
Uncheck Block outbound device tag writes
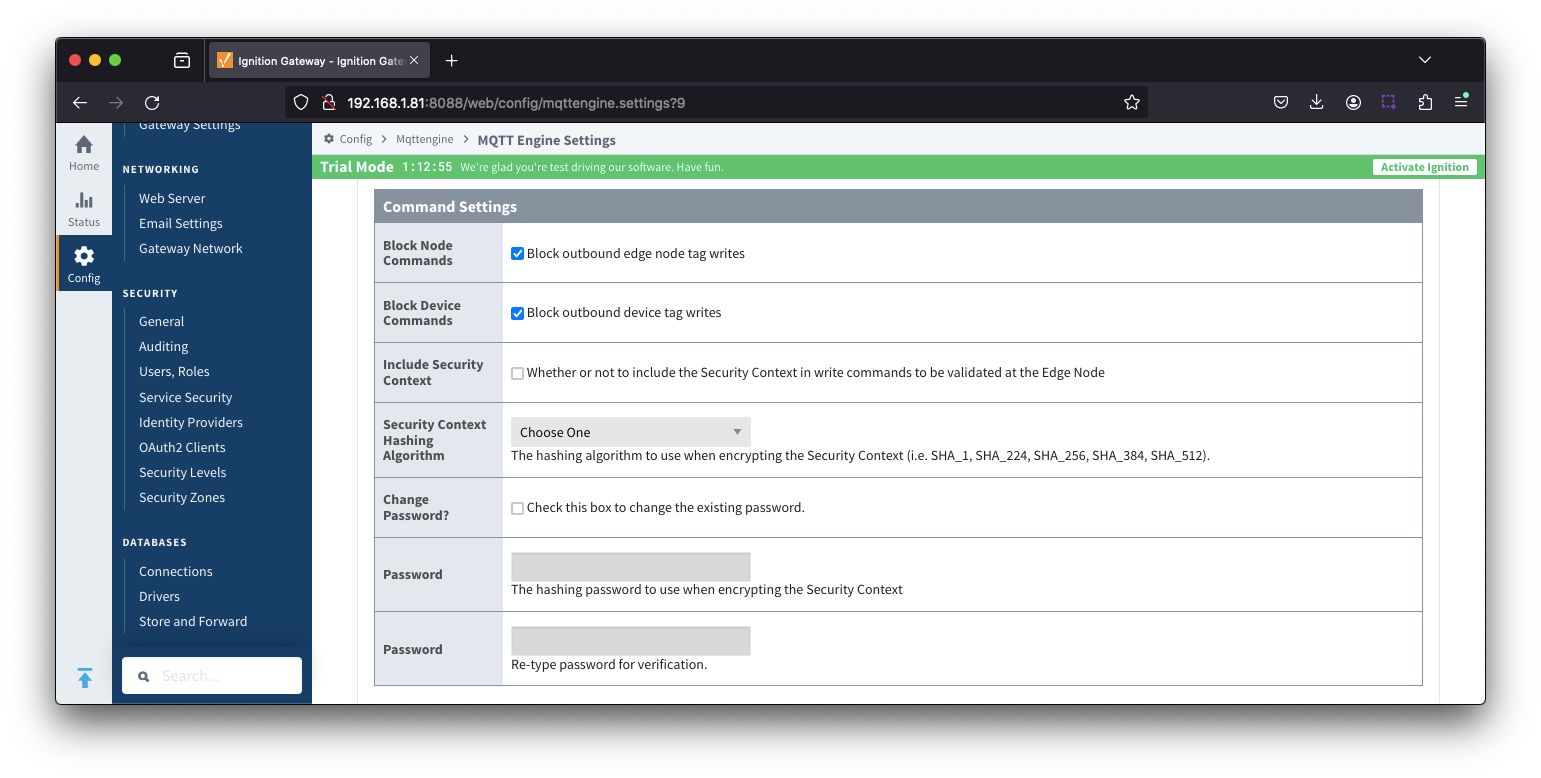pos(517,313)
